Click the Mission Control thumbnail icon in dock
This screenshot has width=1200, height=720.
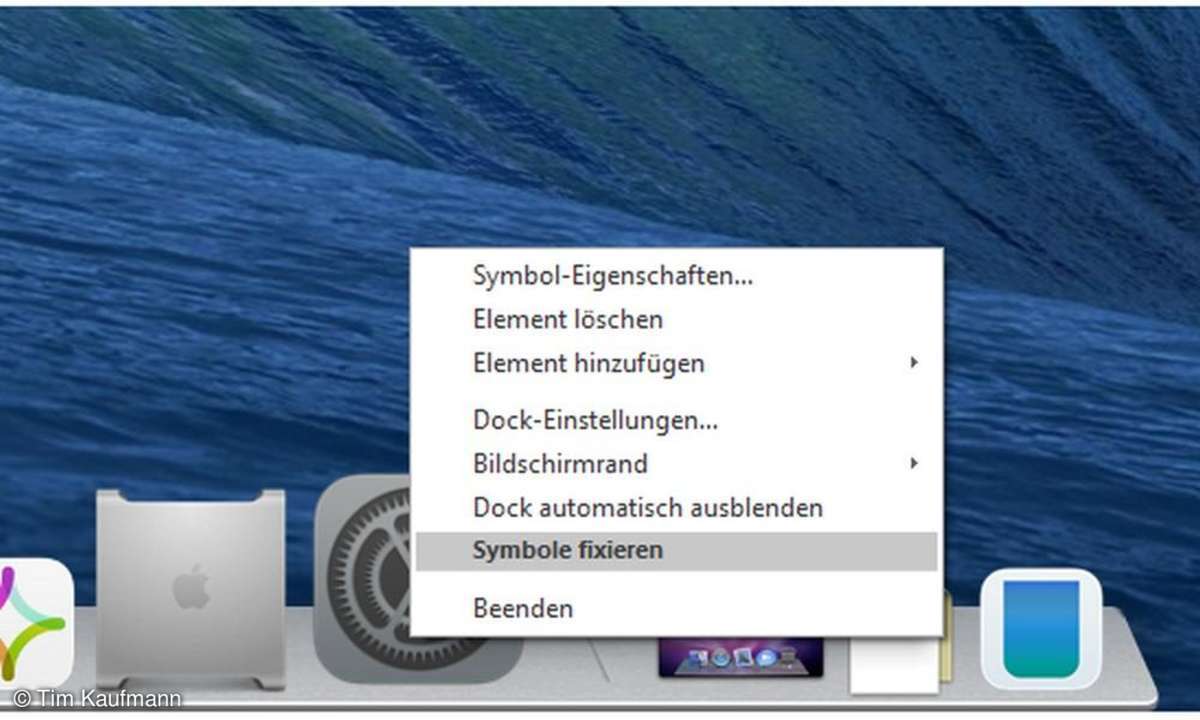pyautogui.click(x=740, y=656)
